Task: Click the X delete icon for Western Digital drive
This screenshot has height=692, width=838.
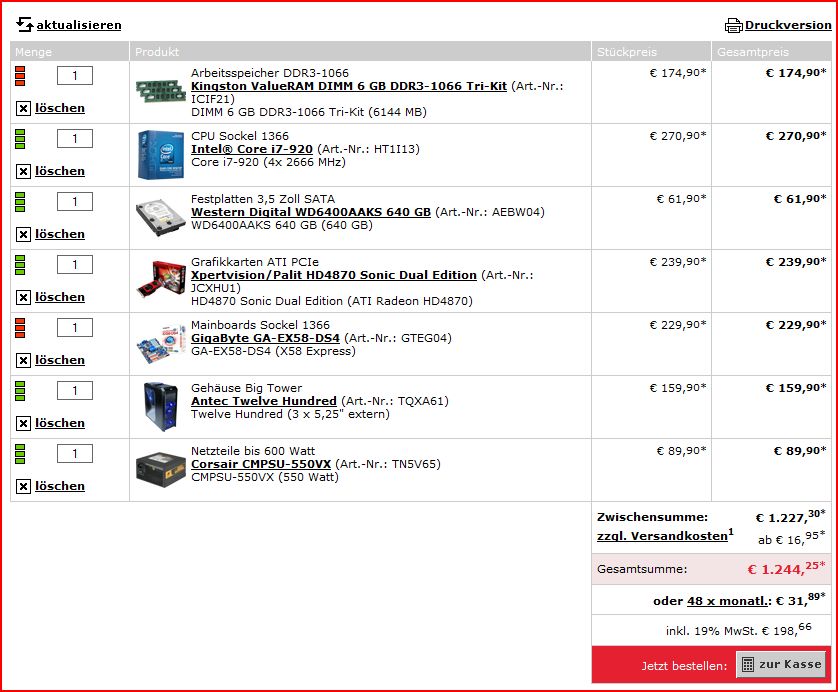Action: (x=23, y=235)
